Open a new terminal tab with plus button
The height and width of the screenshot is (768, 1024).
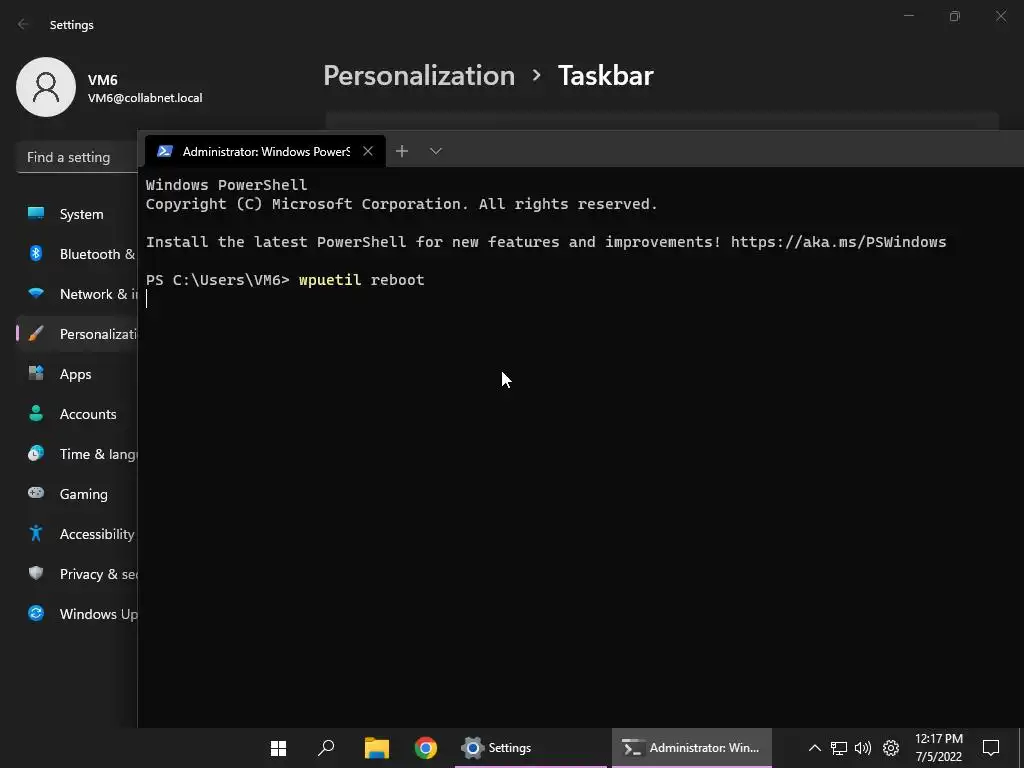click(x=402, y=151)
